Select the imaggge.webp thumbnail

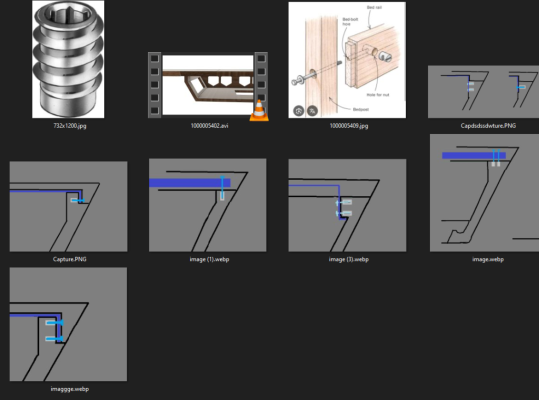click(x=68, y=324)
